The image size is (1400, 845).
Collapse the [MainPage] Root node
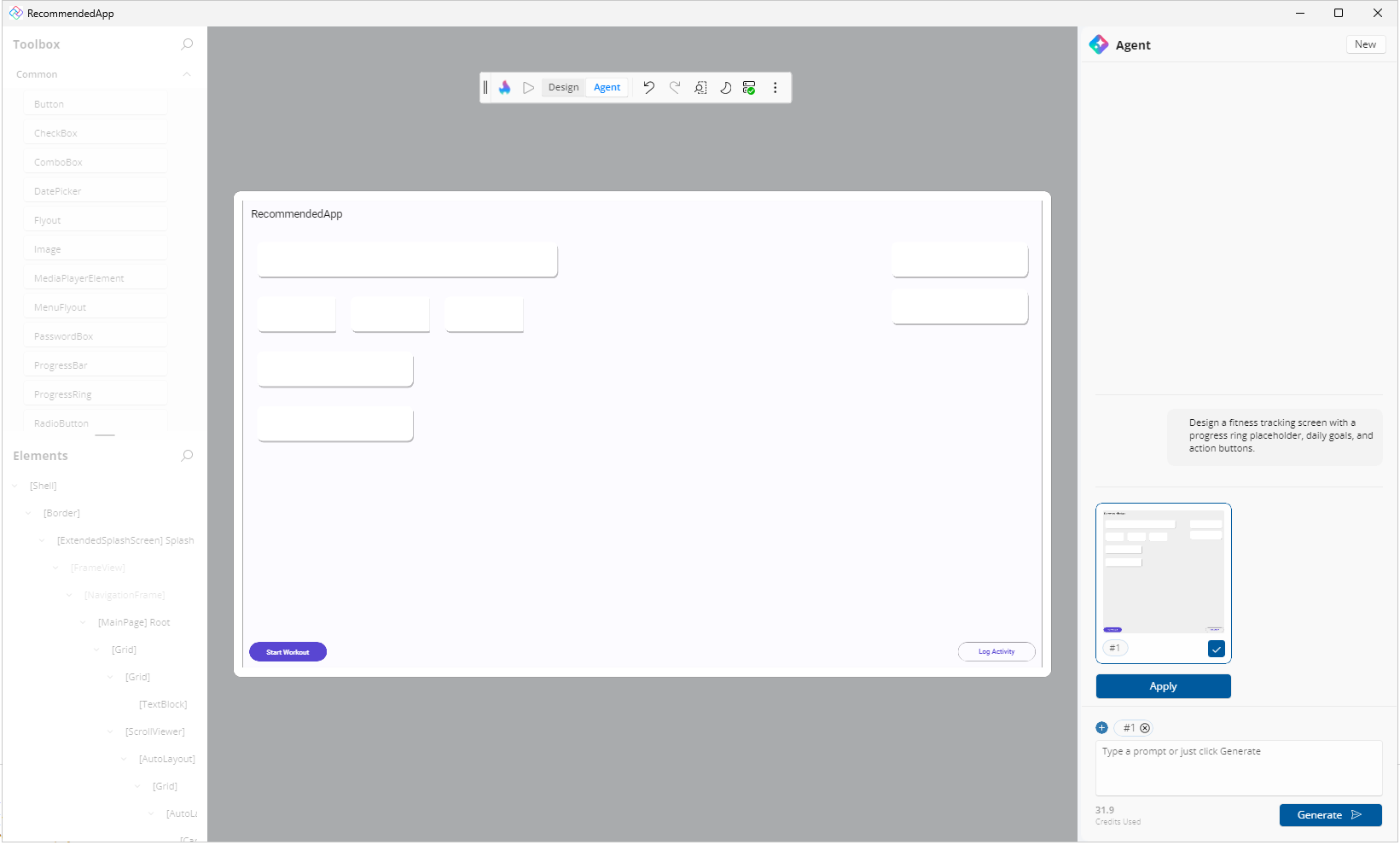pyautogui.click(x=84, y=622)
